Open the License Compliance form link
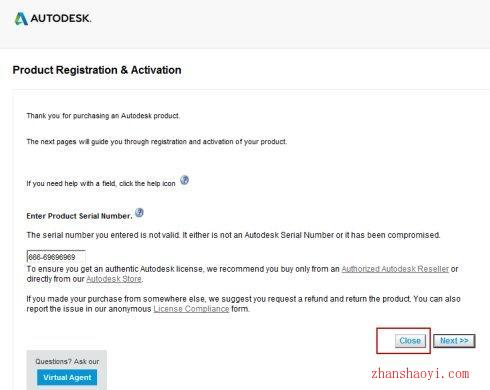 pos(191,309)
